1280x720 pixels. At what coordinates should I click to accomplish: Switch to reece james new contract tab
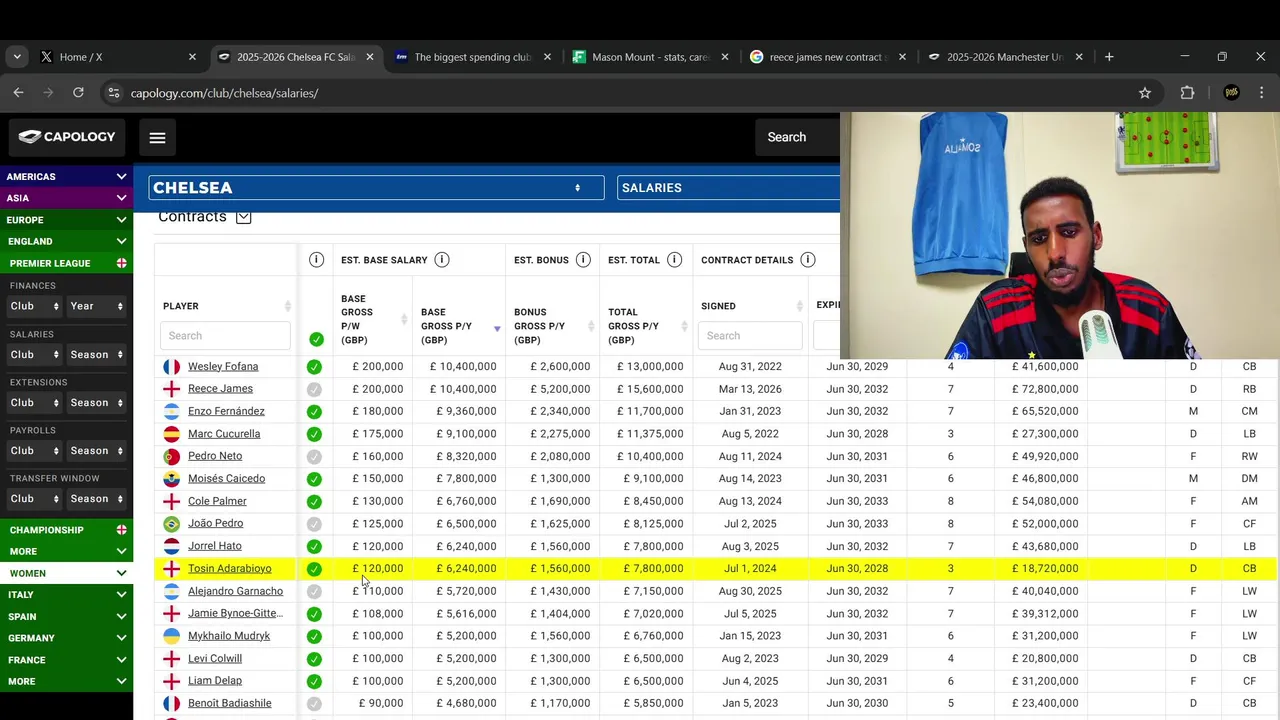pyautogui.click(x=826, y=57)
